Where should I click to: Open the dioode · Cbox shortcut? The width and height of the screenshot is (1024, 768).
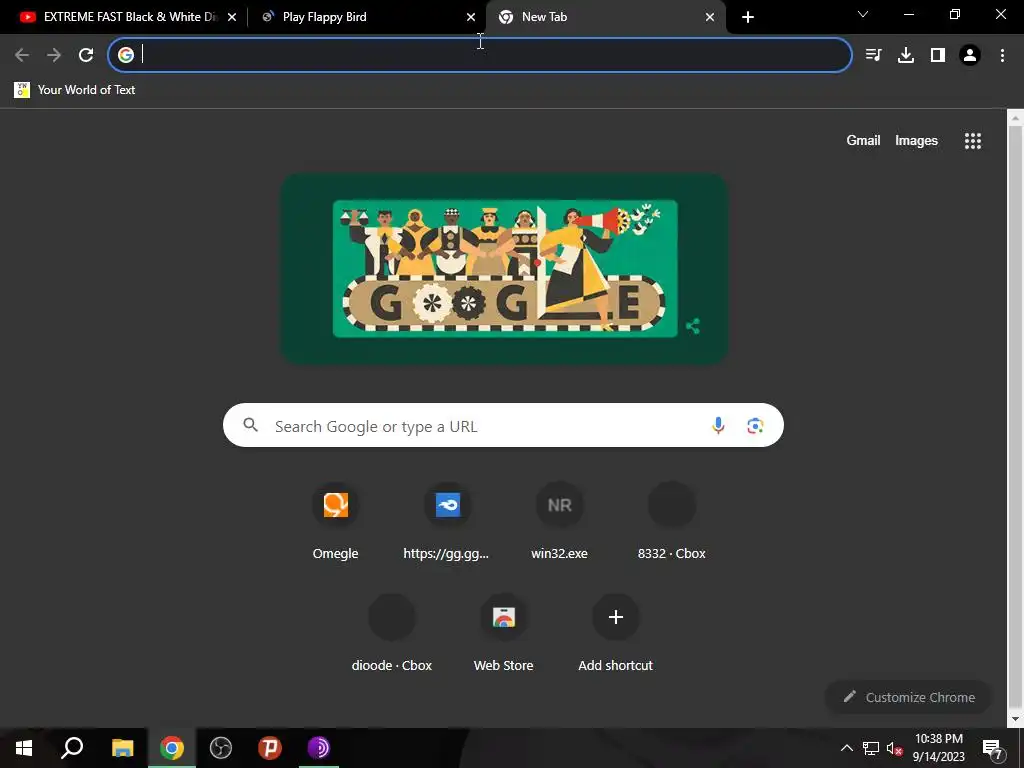pyautogui.click(x=392, y=634)
